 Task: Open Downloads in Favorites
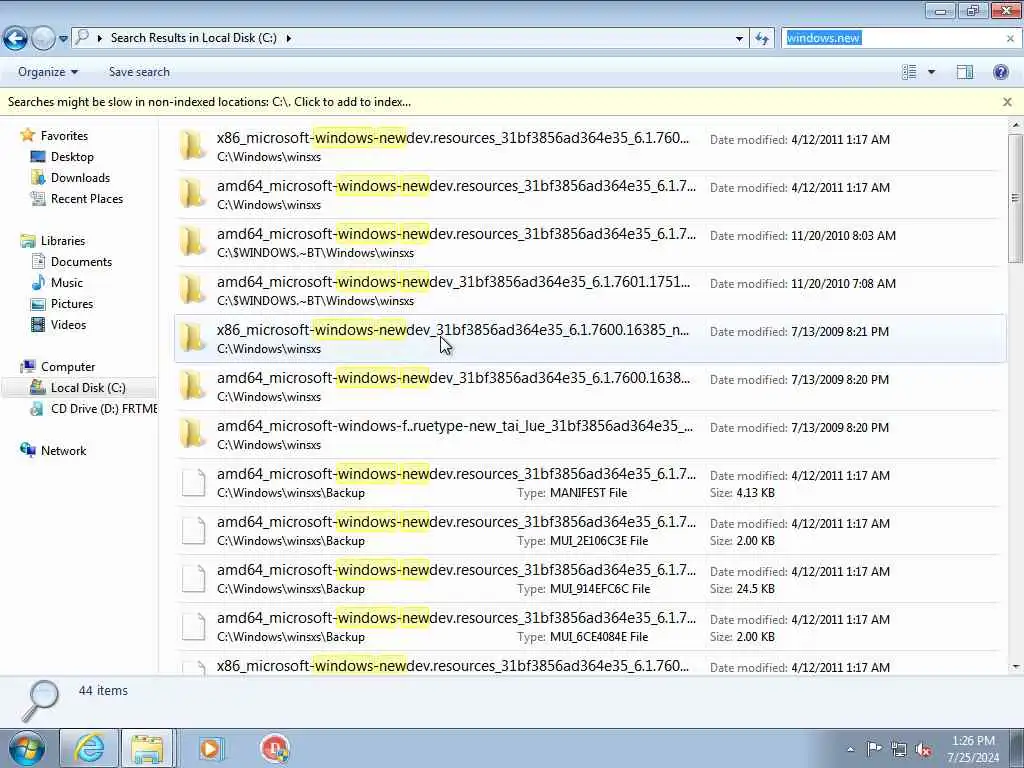pyautogui.click(x=80, y=178)
